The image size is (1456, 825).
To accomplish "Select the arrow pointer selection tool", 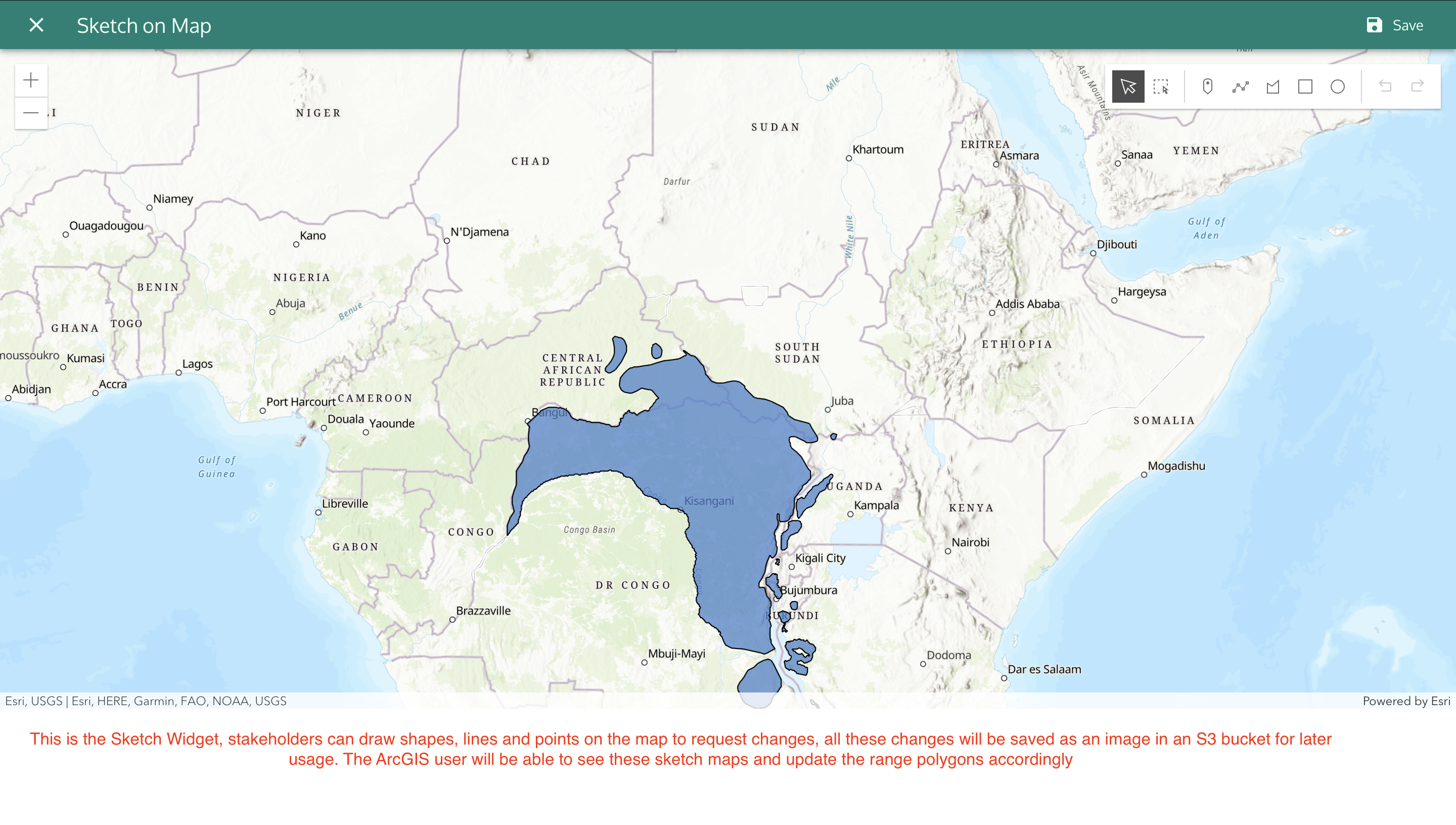I will [x=1127, y=86].
